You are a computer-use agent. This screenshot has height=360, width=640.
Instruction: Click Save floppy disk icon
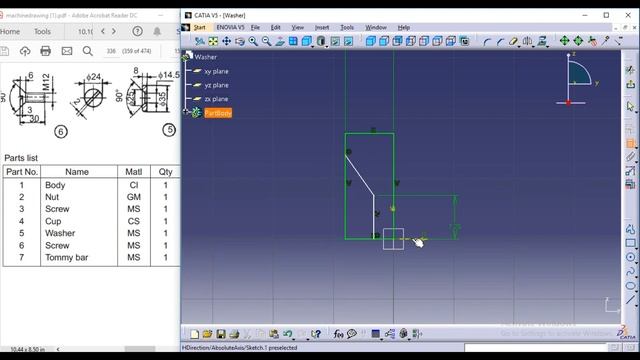(x=221, y=334)
